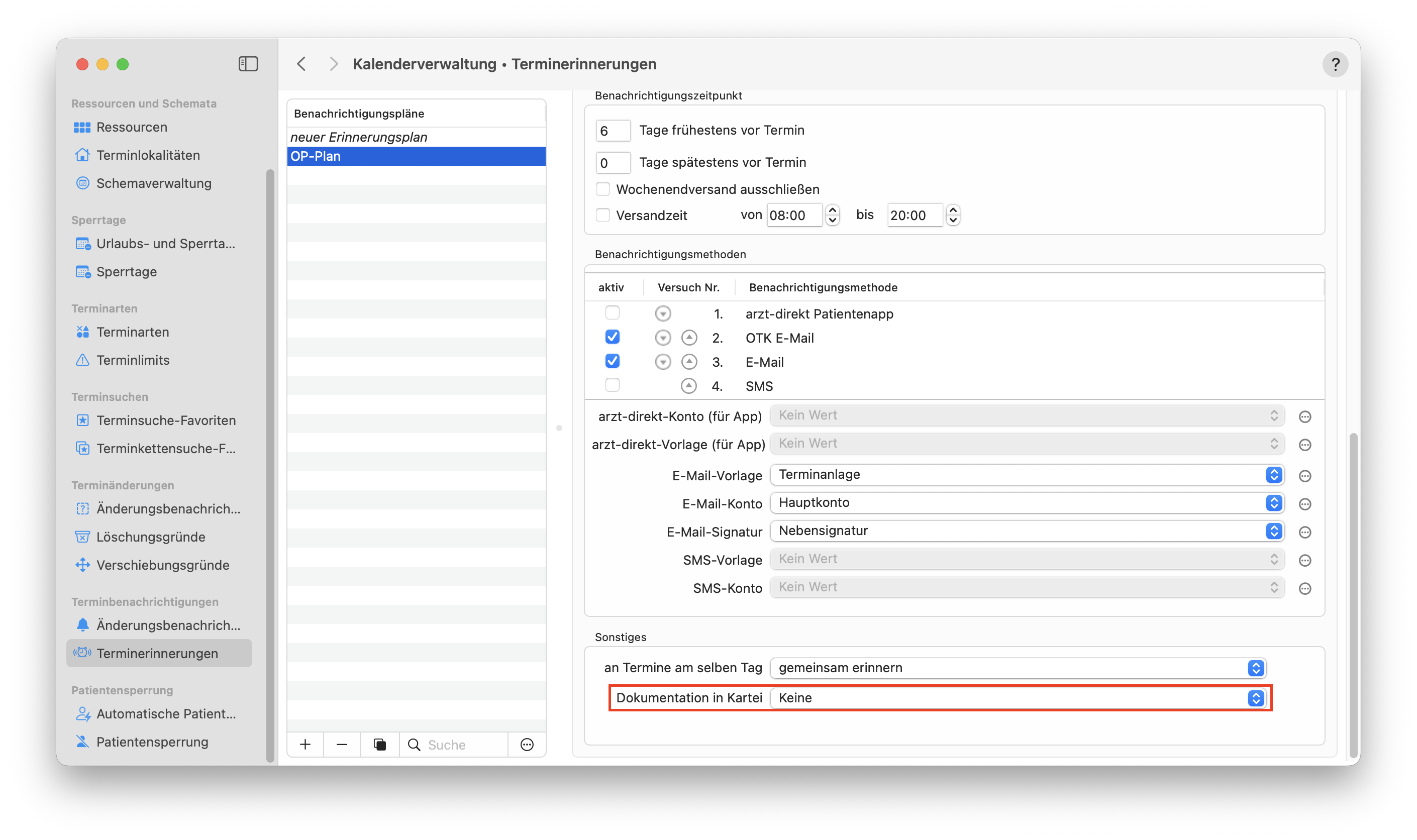Open the list options ellipsis beside Suche
1417x840 pixels.
point(527,745)
